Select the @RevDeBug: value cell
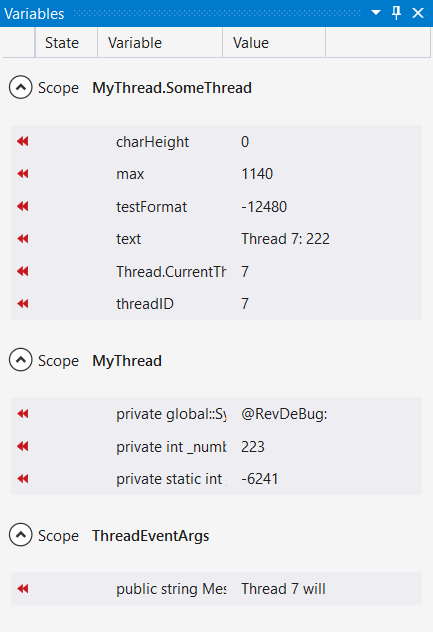 click(x=284, y=414)
